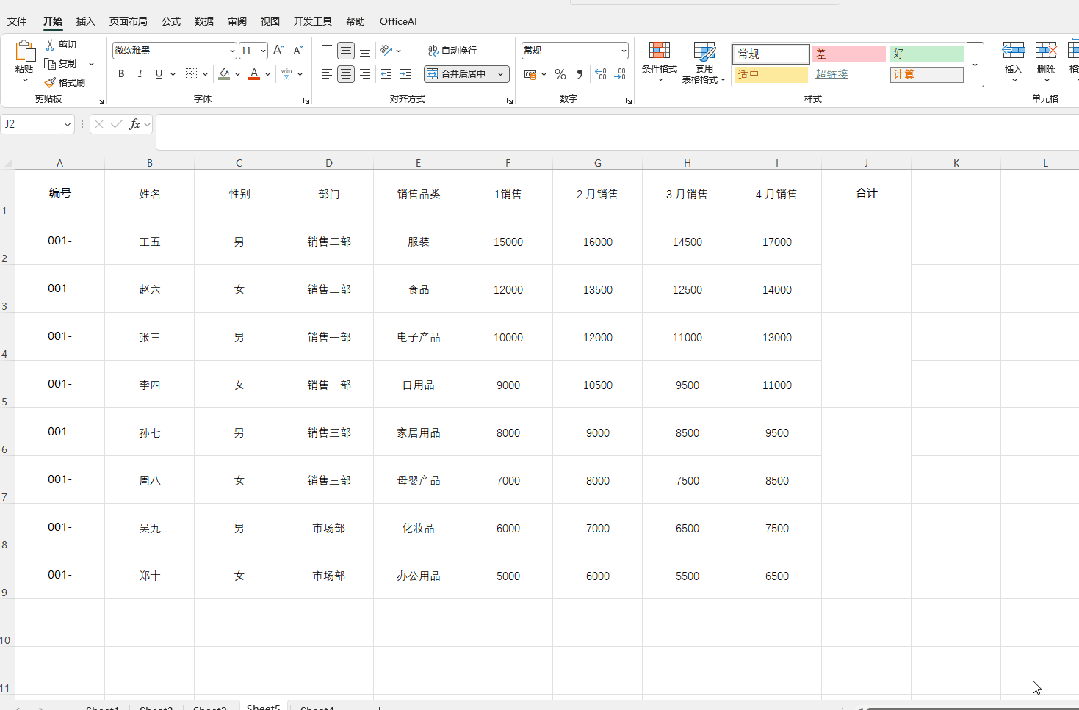Screen dimensions: 1079x710
Task: Align text to bottom of cell
Action: [x=365, y=50]
